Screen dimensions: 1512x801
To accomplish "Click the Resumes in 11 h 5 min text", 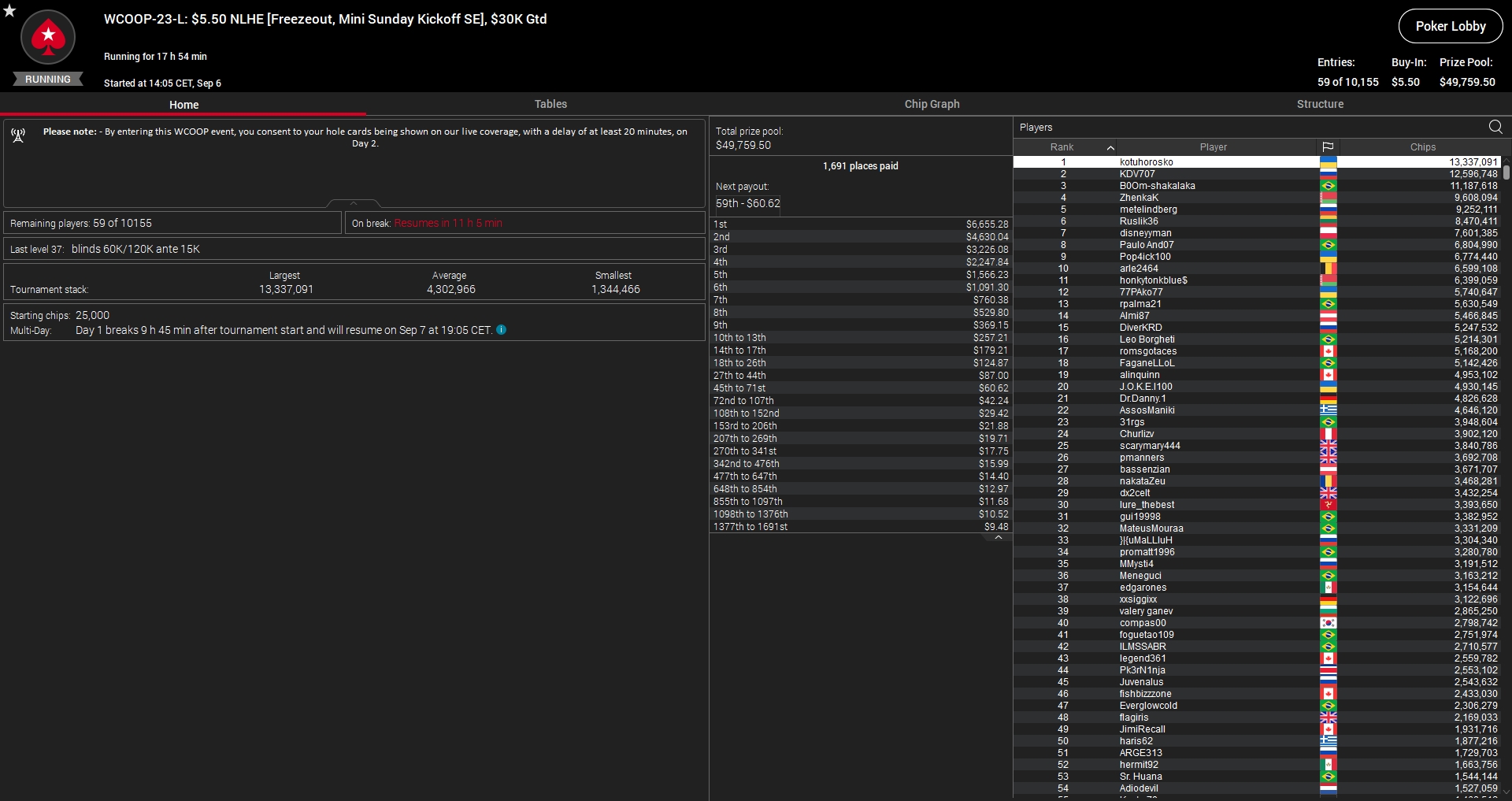I will point(448,224).
